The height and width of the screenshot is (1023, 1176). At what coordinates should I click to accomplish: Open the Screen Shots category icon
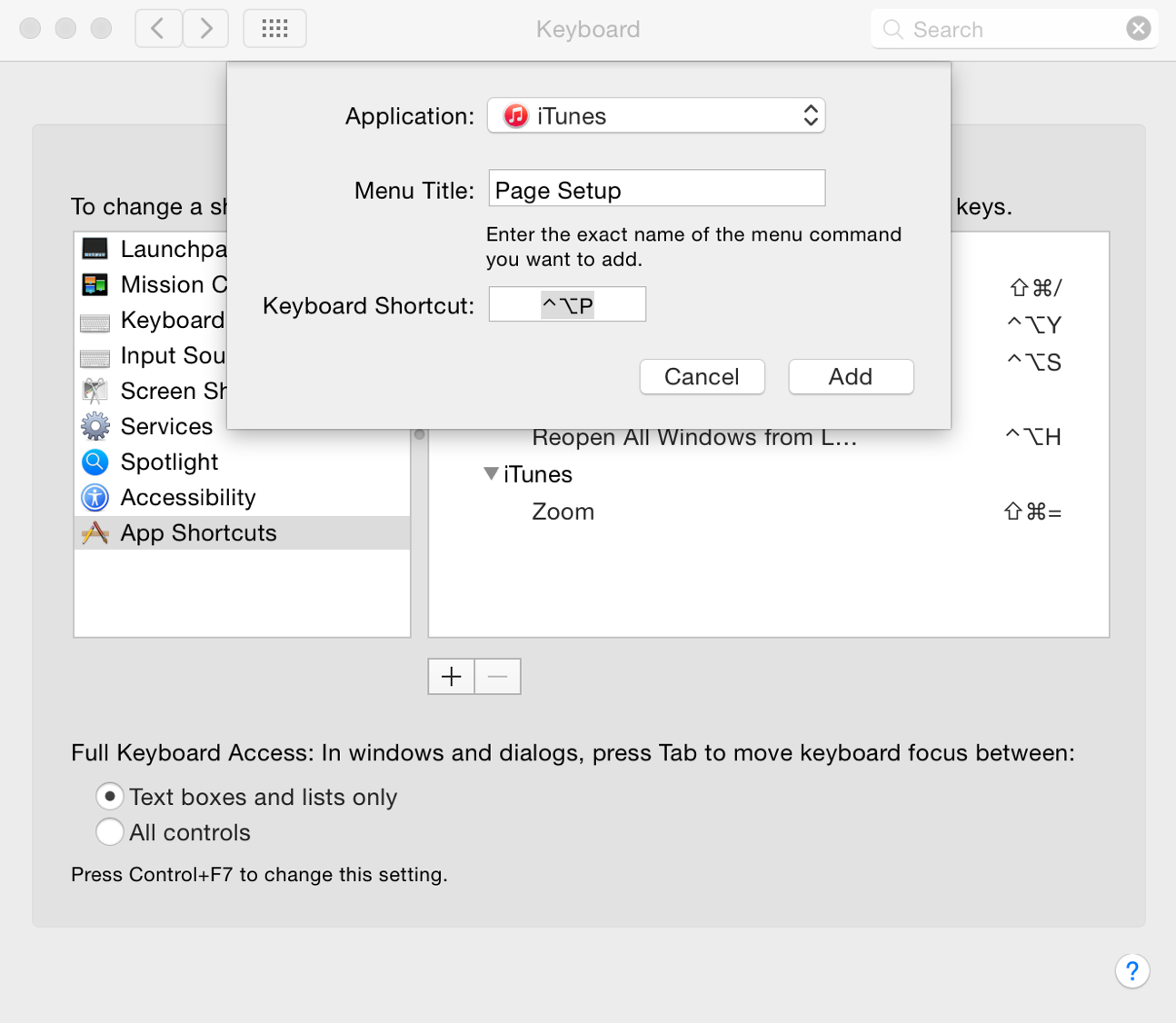click(x=95, y=391)
